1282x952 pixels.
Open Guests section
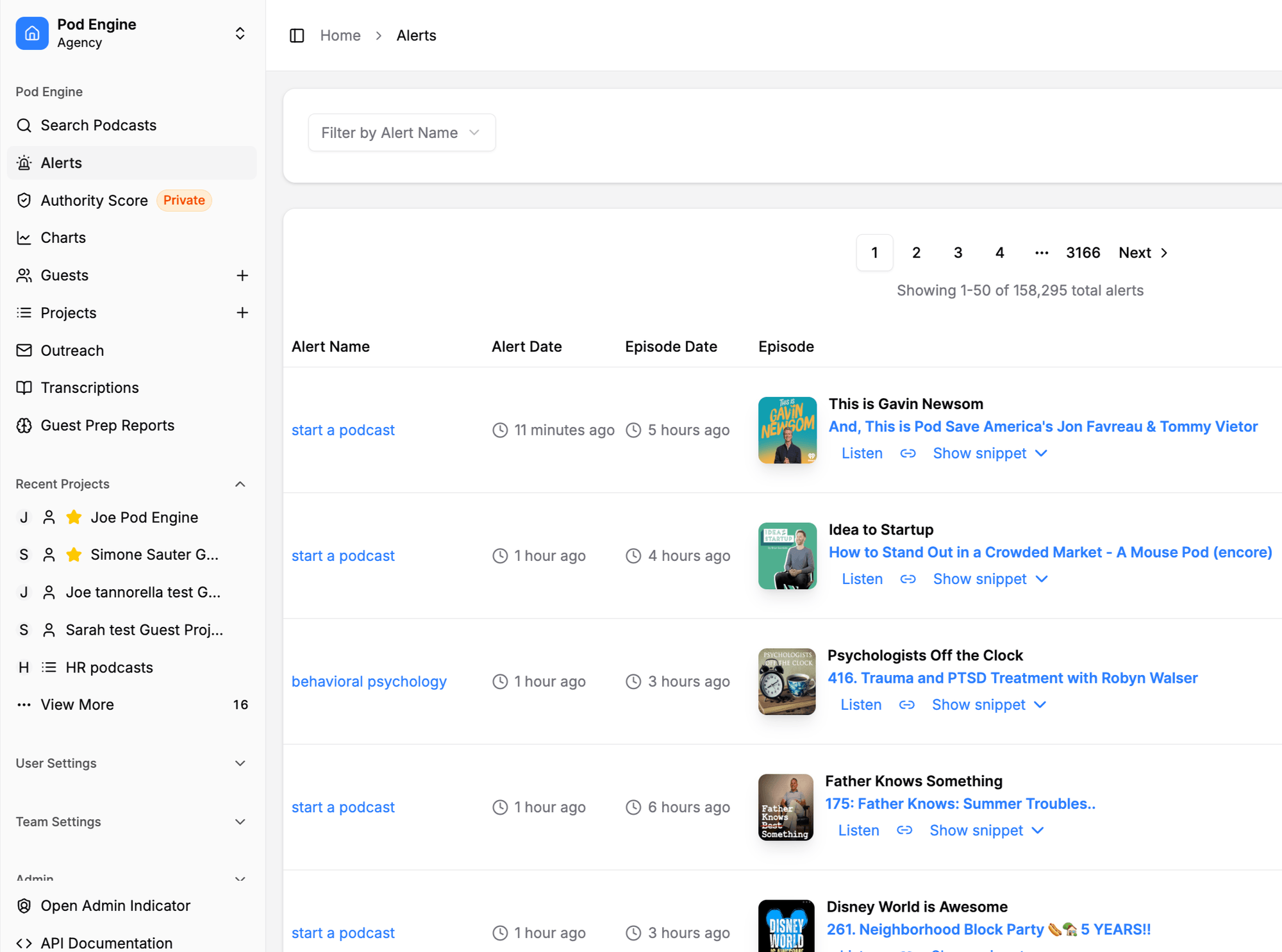pyautogui.click(x=64, y=275)
